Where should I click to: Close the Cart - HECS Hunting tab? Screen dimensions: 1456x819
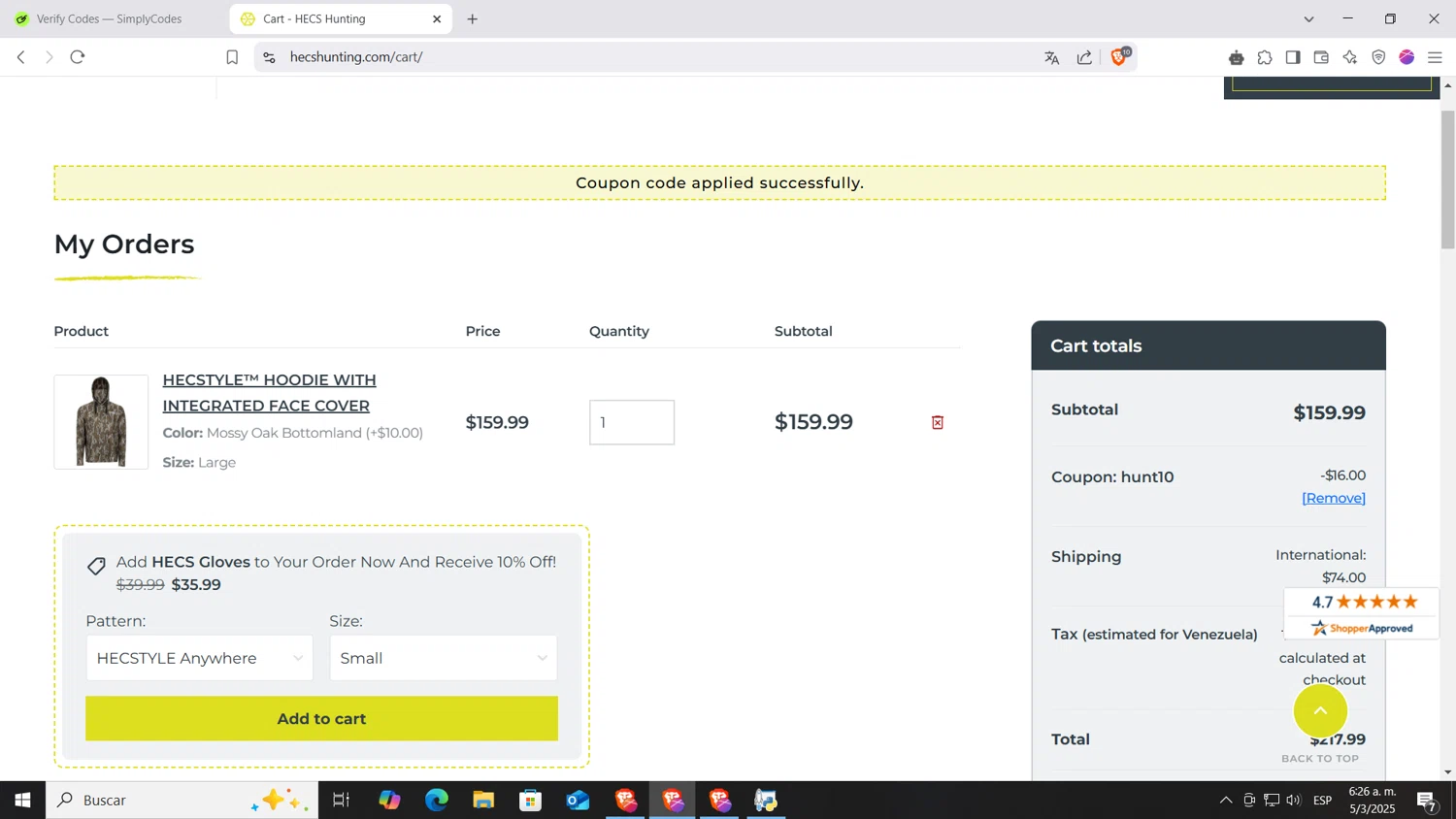coord(437,19)
